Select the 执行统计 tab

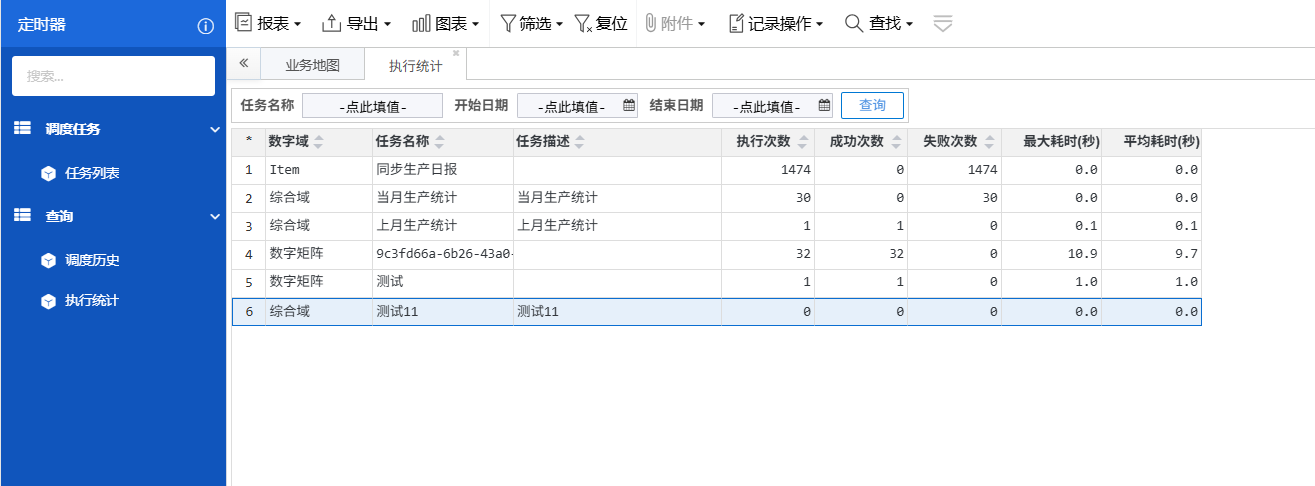(415, 65)
